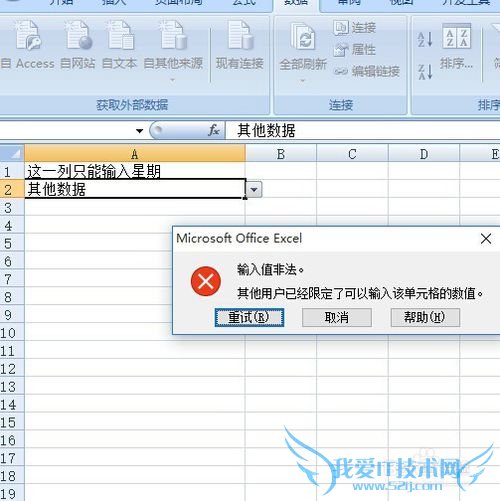Select column B header
500x501 pixels.
(281, 154)
